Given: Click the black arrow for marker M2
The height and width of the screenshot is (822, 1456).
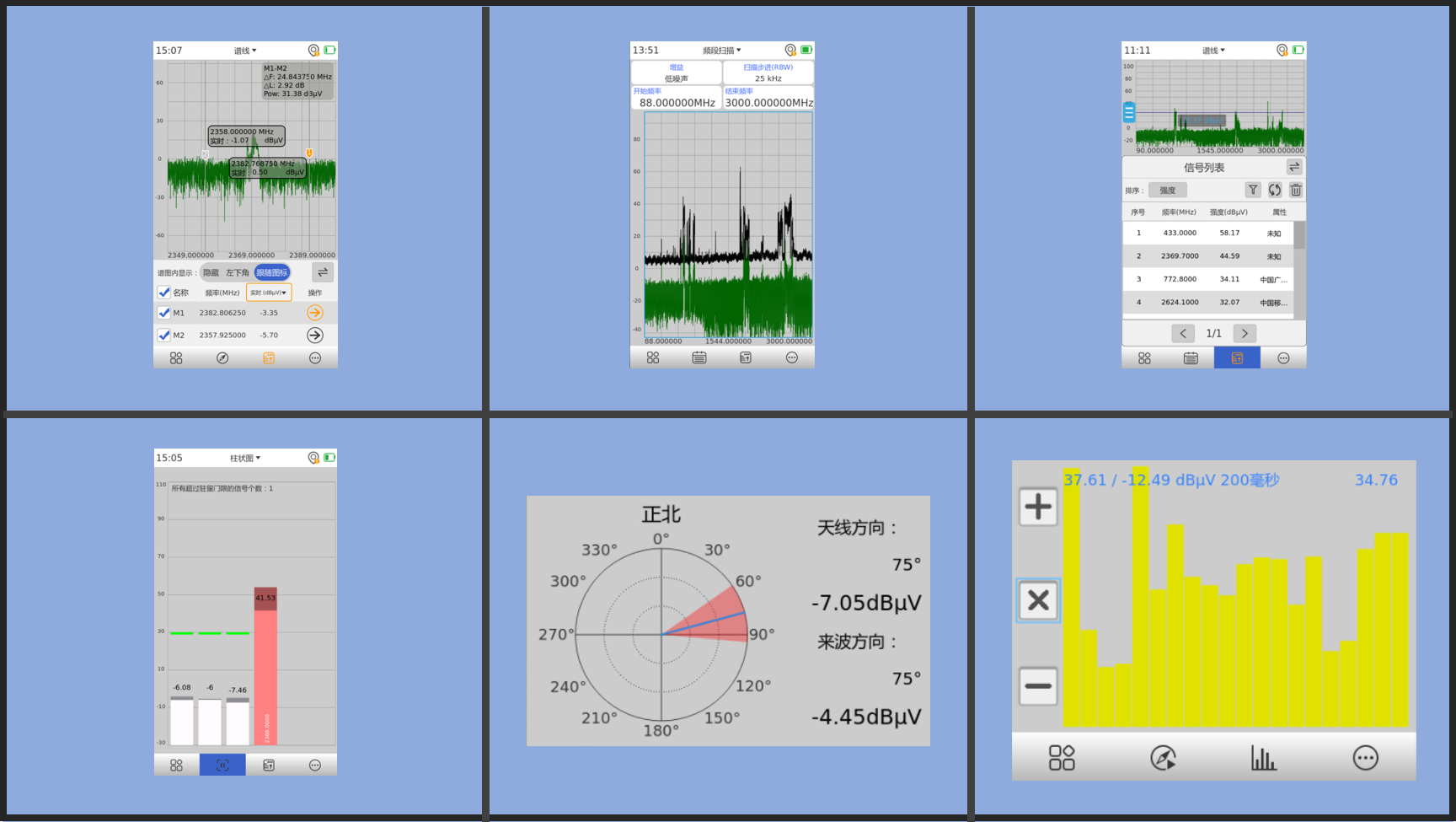Looking at the screenshot, I should (x=315, y=335).
